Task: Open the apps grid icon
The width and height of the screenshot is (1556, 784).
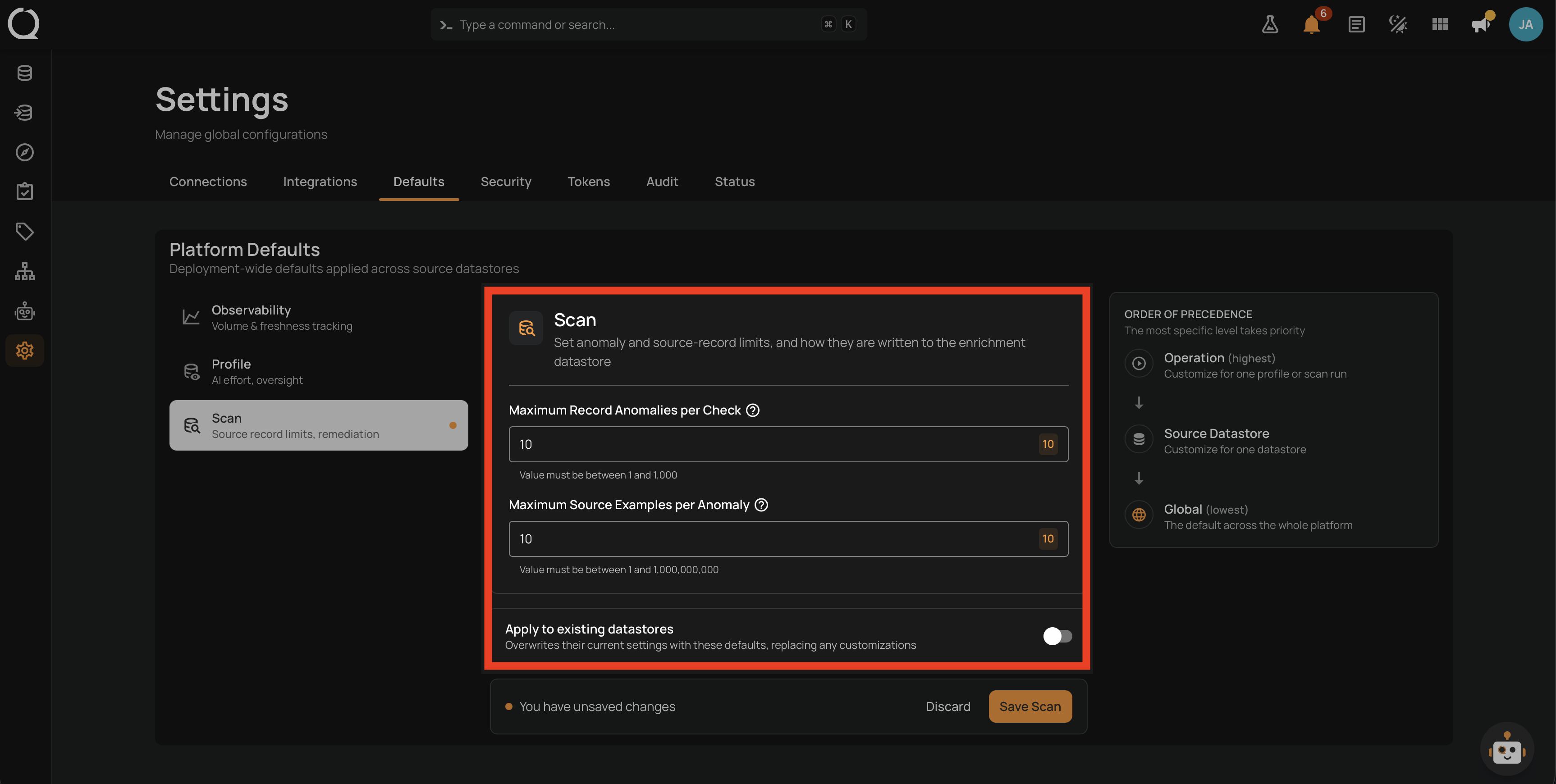Action: (x=1439, y=25)
